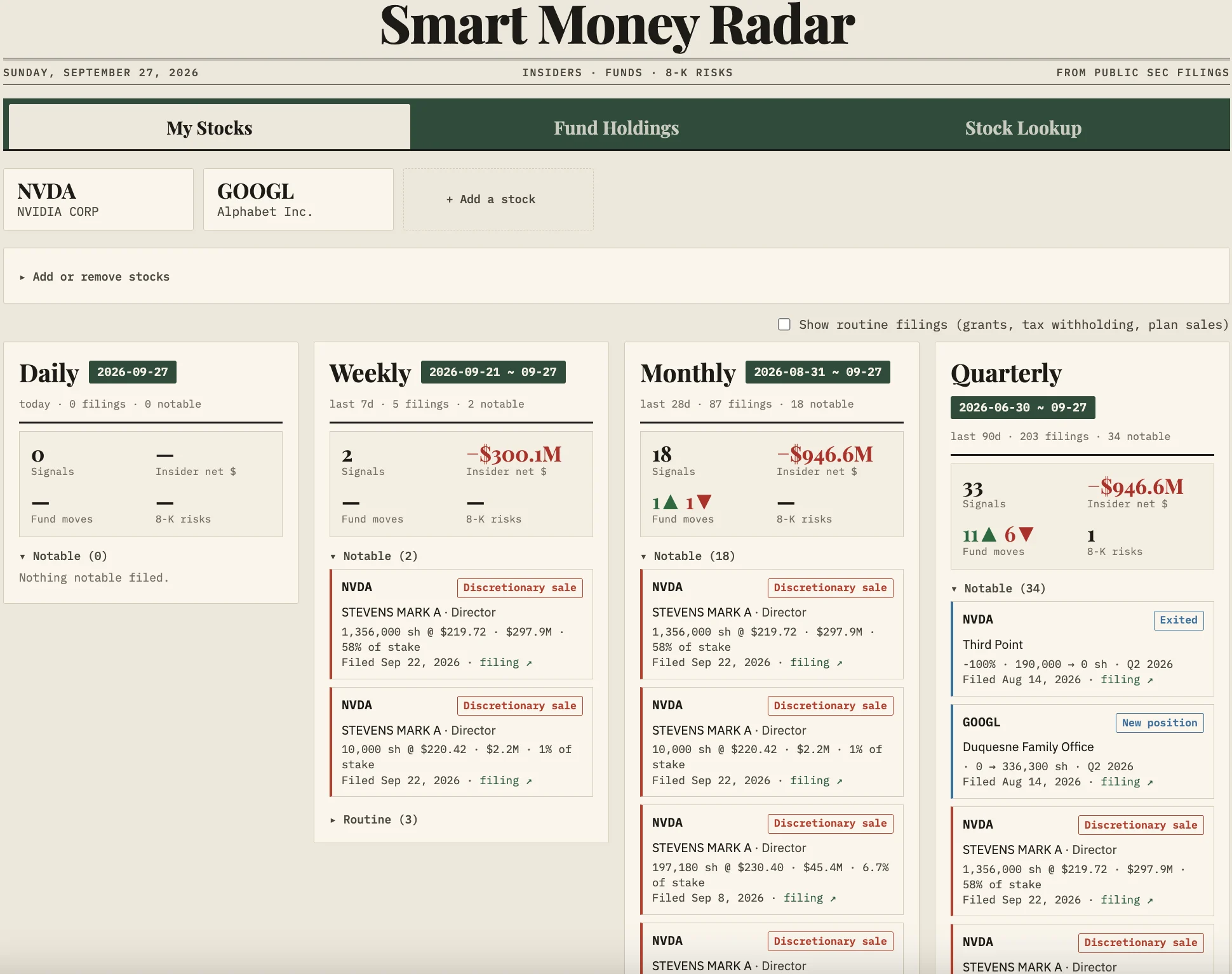Open the My Stocks tab
The width and height of the screenshot is (1232, 974).
pyautogui.click(x=209, y=128)
